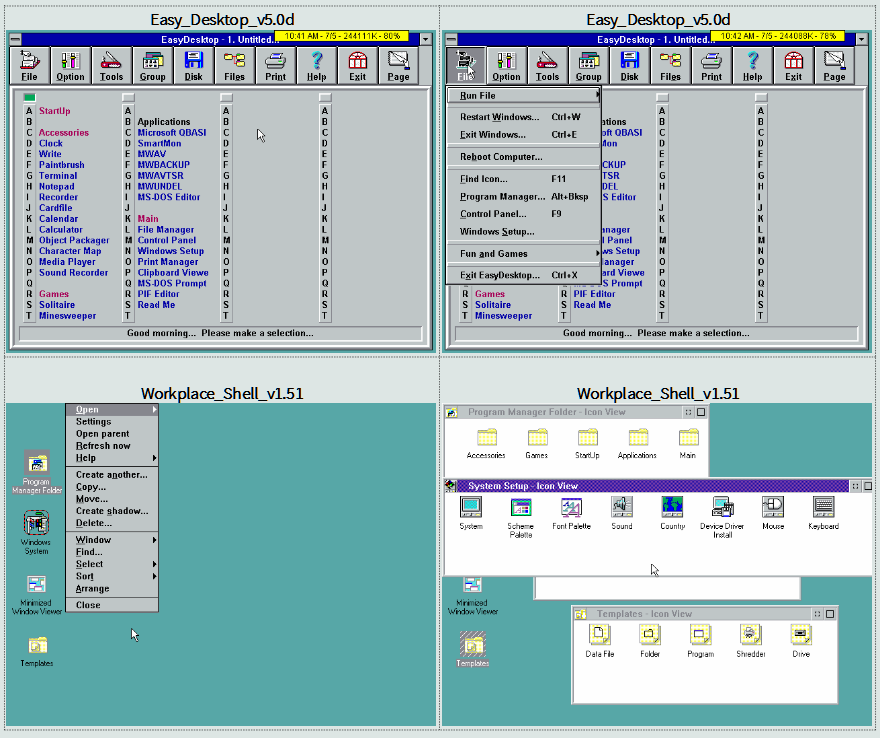Click the Disk icon in the 10:41 AM EasyDesktop window

click(x=193, y=66)
